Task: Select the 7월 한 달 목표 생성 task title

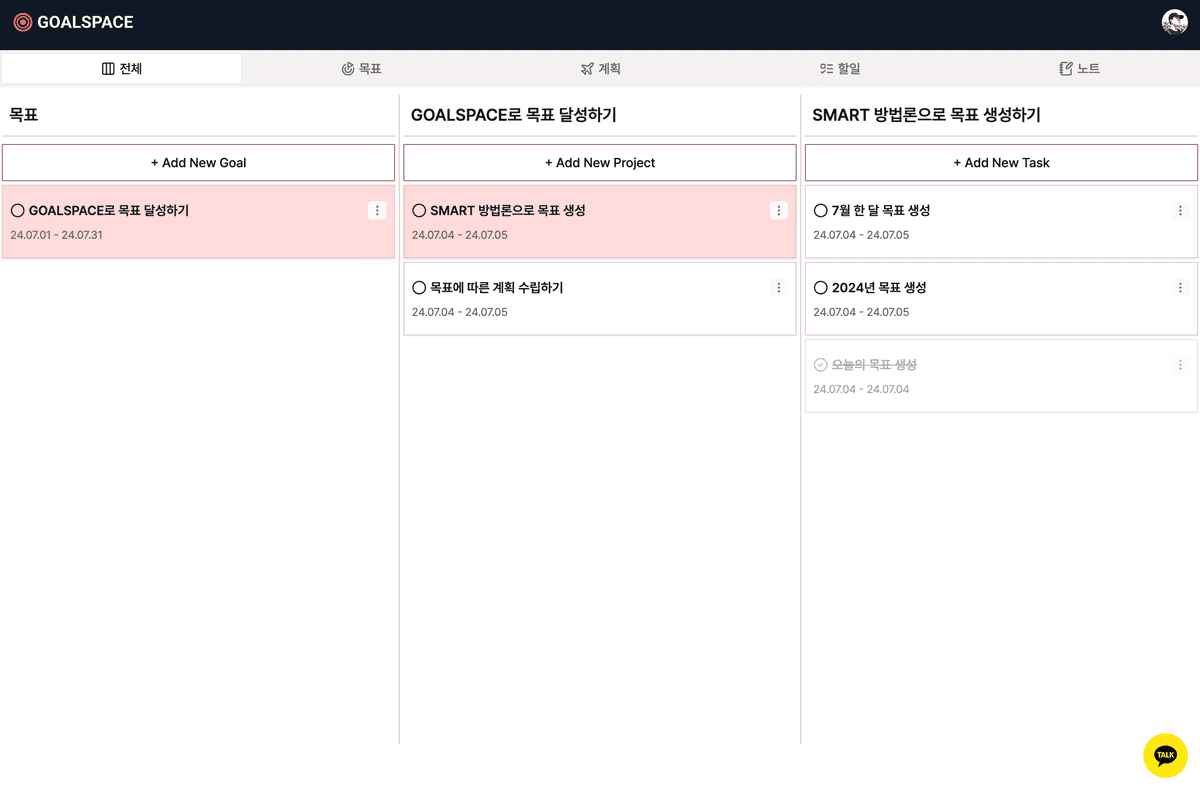Action: pos(881,211)
